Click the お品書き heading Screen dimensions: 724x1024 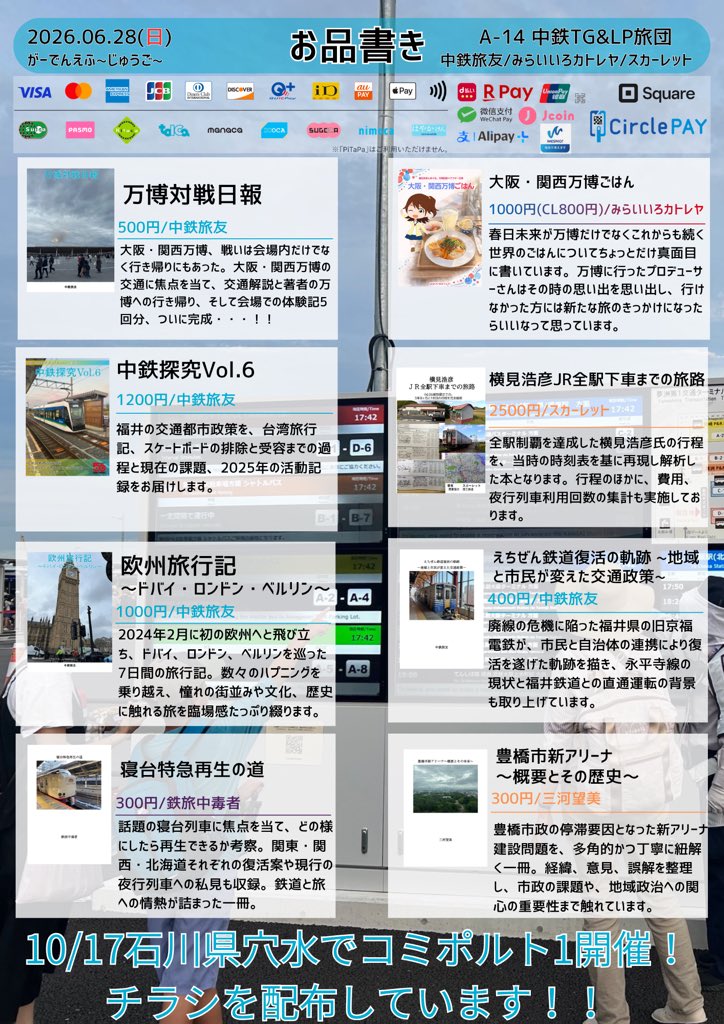[x=357, y=46]
